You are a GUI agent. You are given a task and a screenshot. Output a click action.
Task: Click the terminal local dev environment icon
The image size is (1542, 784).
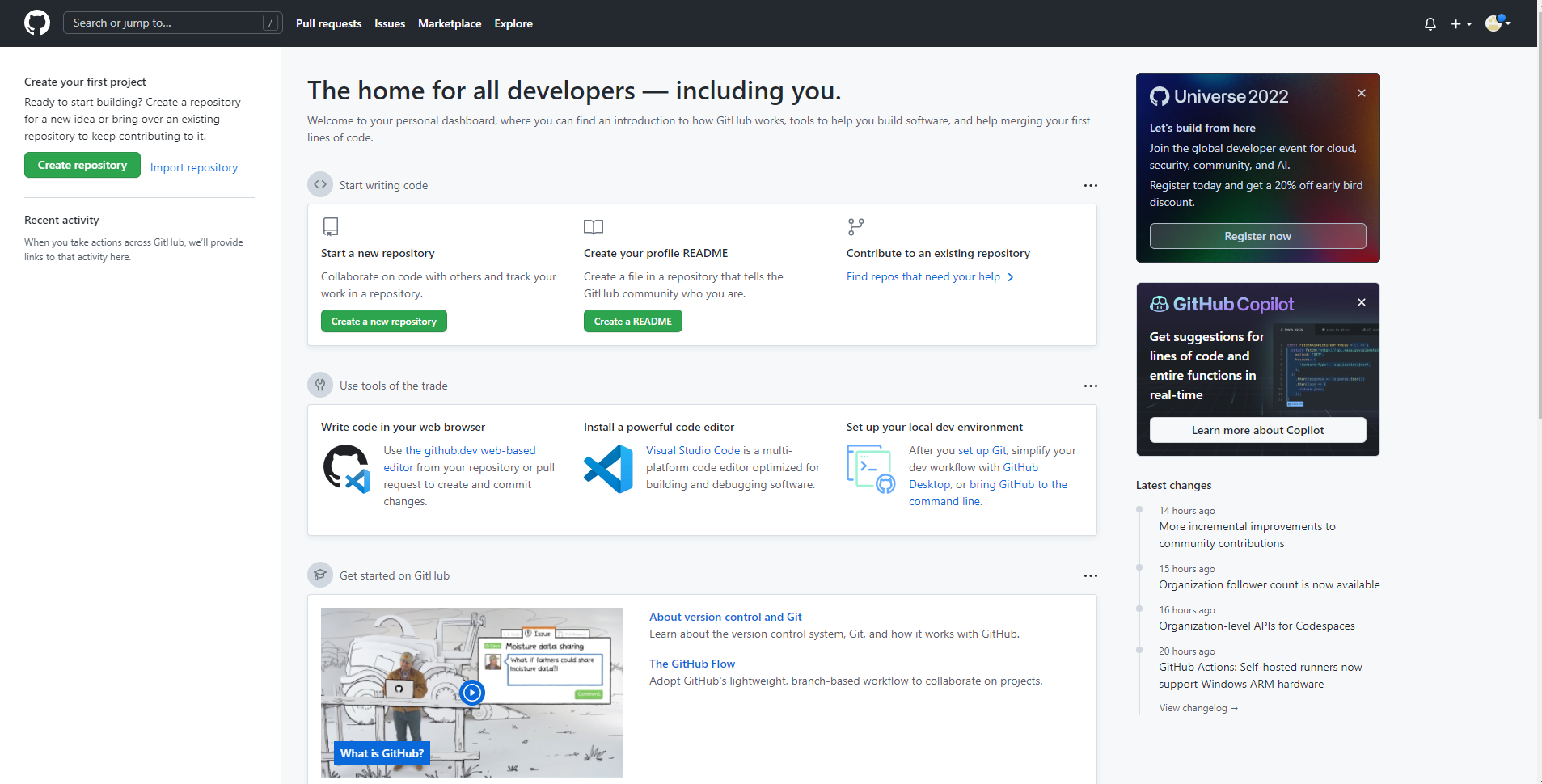click(871, 469)
